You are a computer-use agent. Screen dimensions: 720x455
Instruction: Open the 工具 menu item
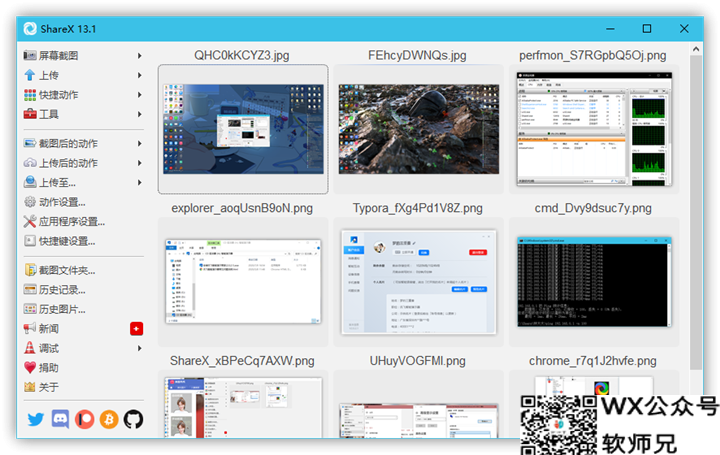click(83, 114)
